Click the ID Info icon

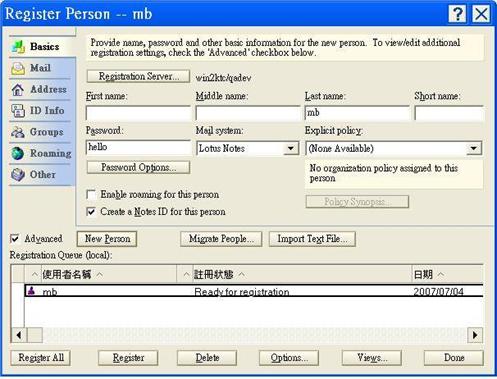[18, 111]
